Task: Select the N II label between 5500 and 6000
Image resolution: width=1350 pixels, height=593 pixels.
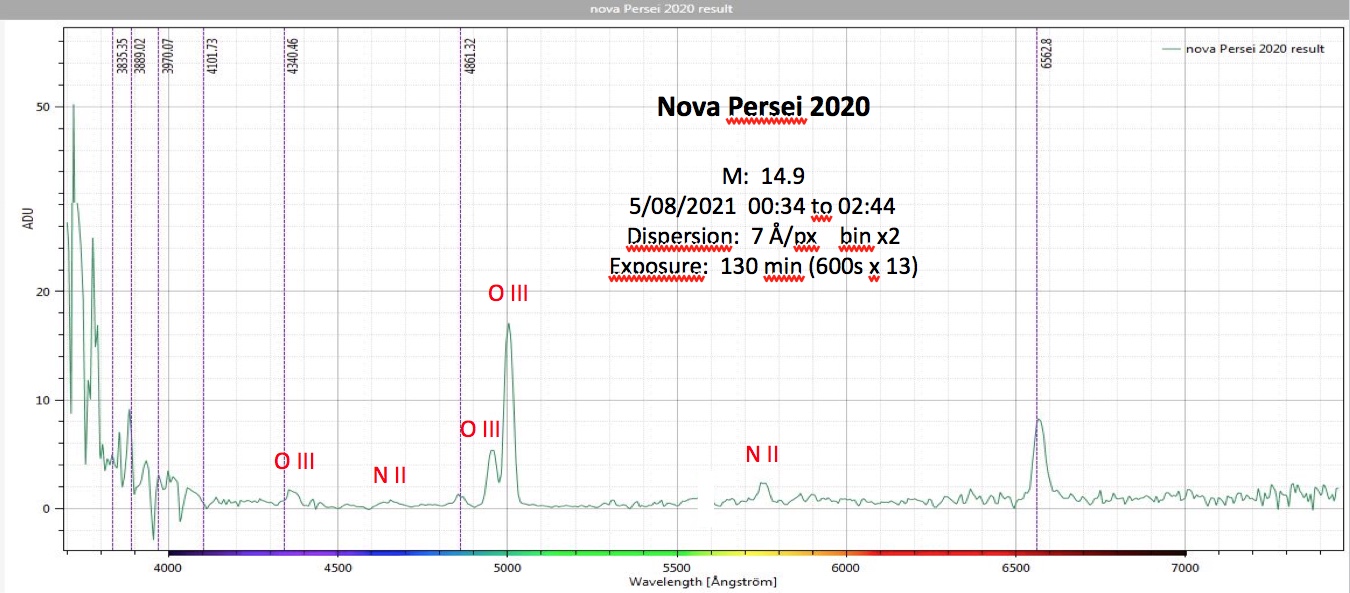Action: coord(762,455)
